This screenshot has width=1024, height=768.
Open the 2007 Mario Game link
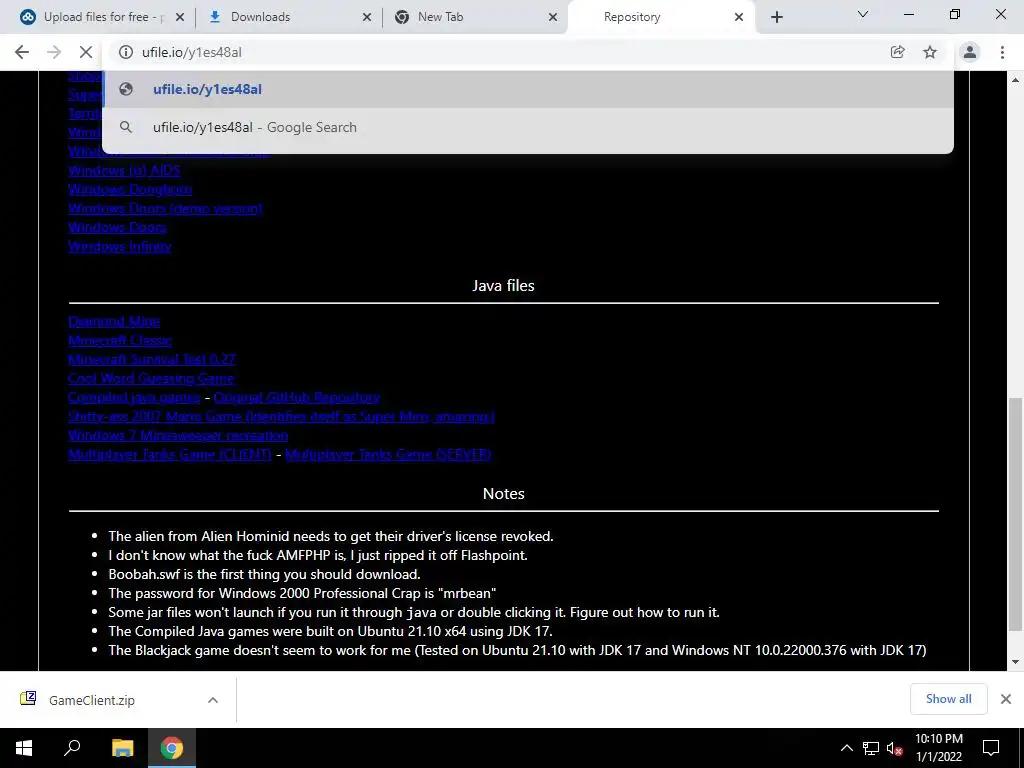coord(281,416)
